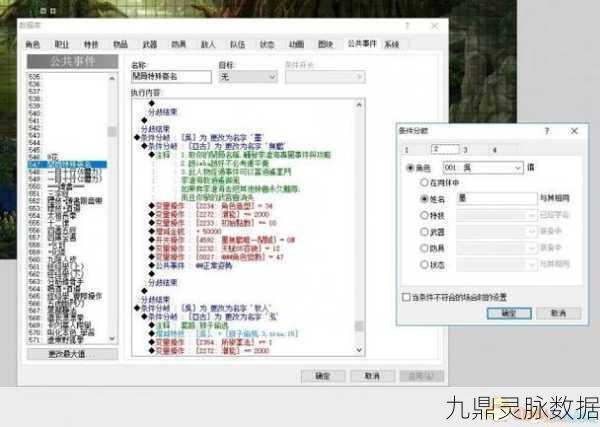Confirm the 条件分歧 dialog with 确定

click(509, 313)
